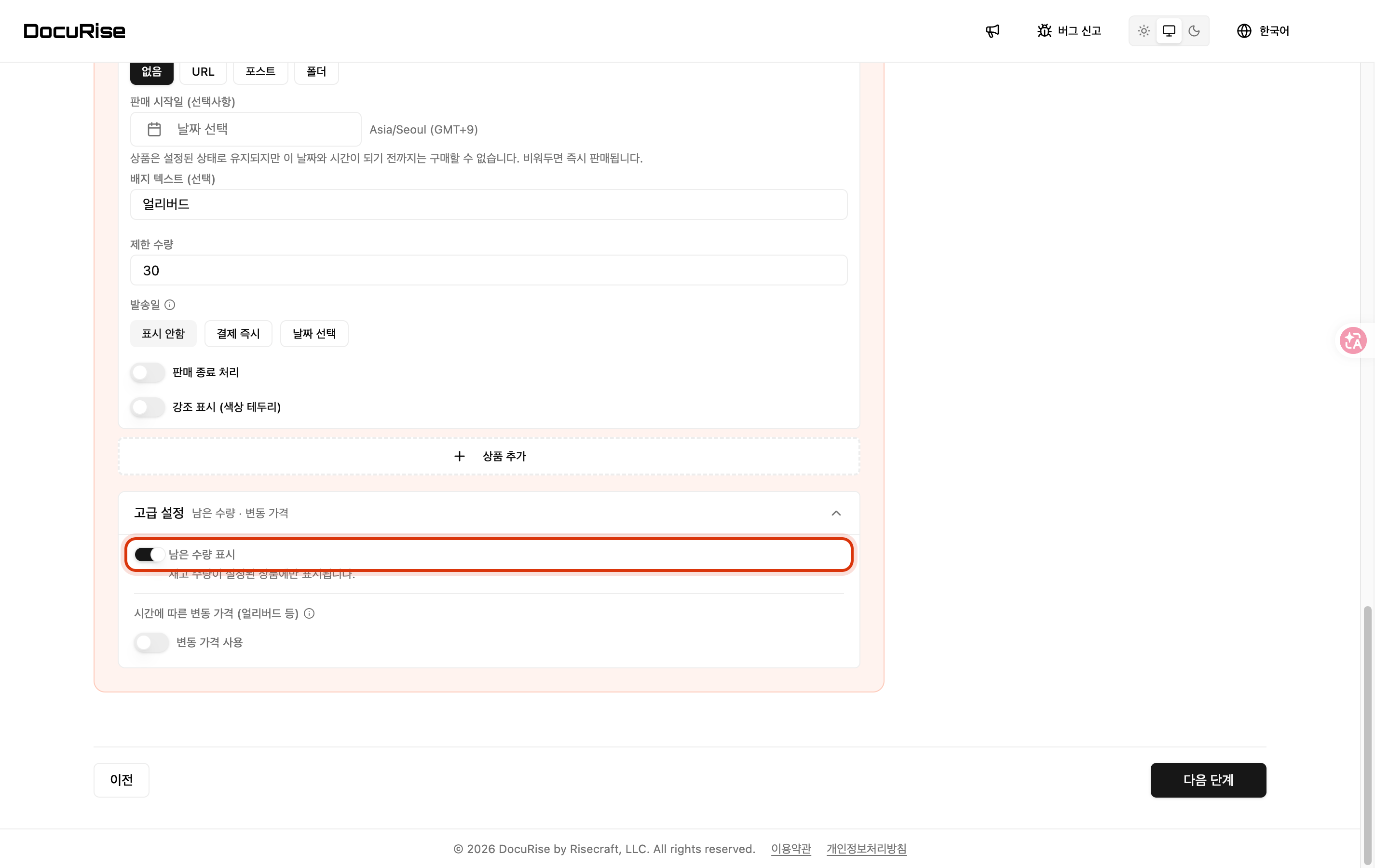Click info icon next to 변동 가격 label
This screenshot has height=868, width=1389.
click(x=309, y=614)
